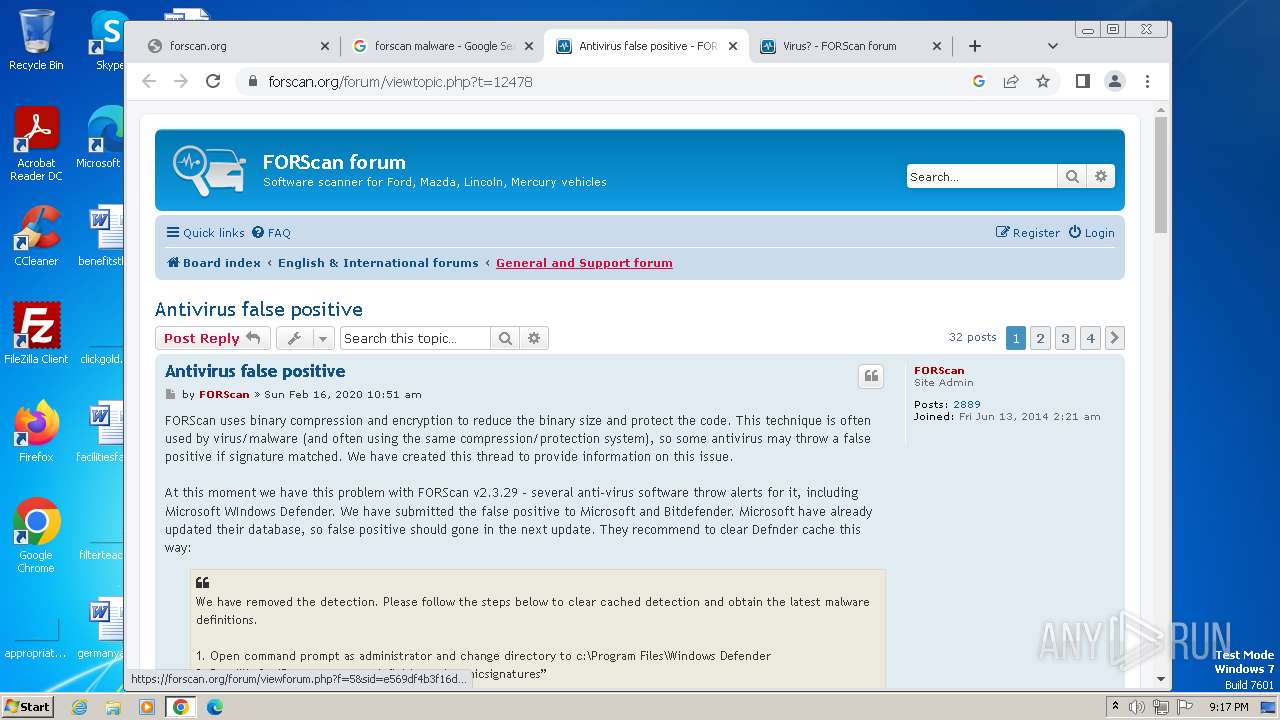The width and height of the screenshot is (1280, 720).
Task: Open the Windows Start menu
Action: (28, 706)
